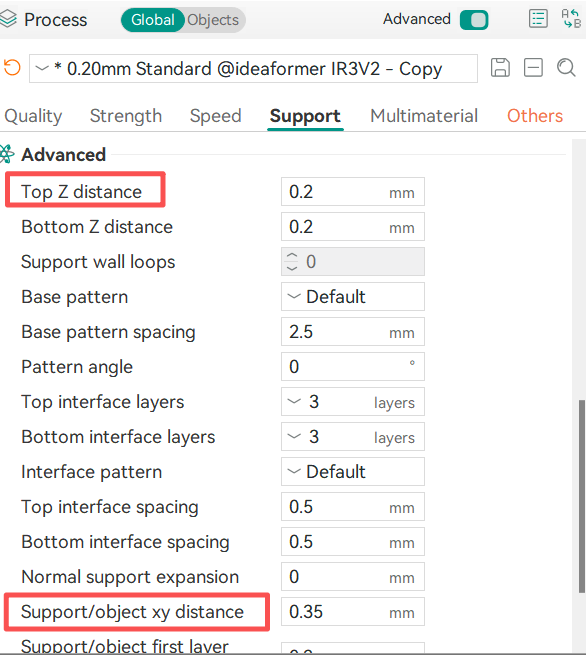Open the Top interface layers dropdown
Image resolution: width=586 pixels, height=655 pixels.
[x=353, y=402]
